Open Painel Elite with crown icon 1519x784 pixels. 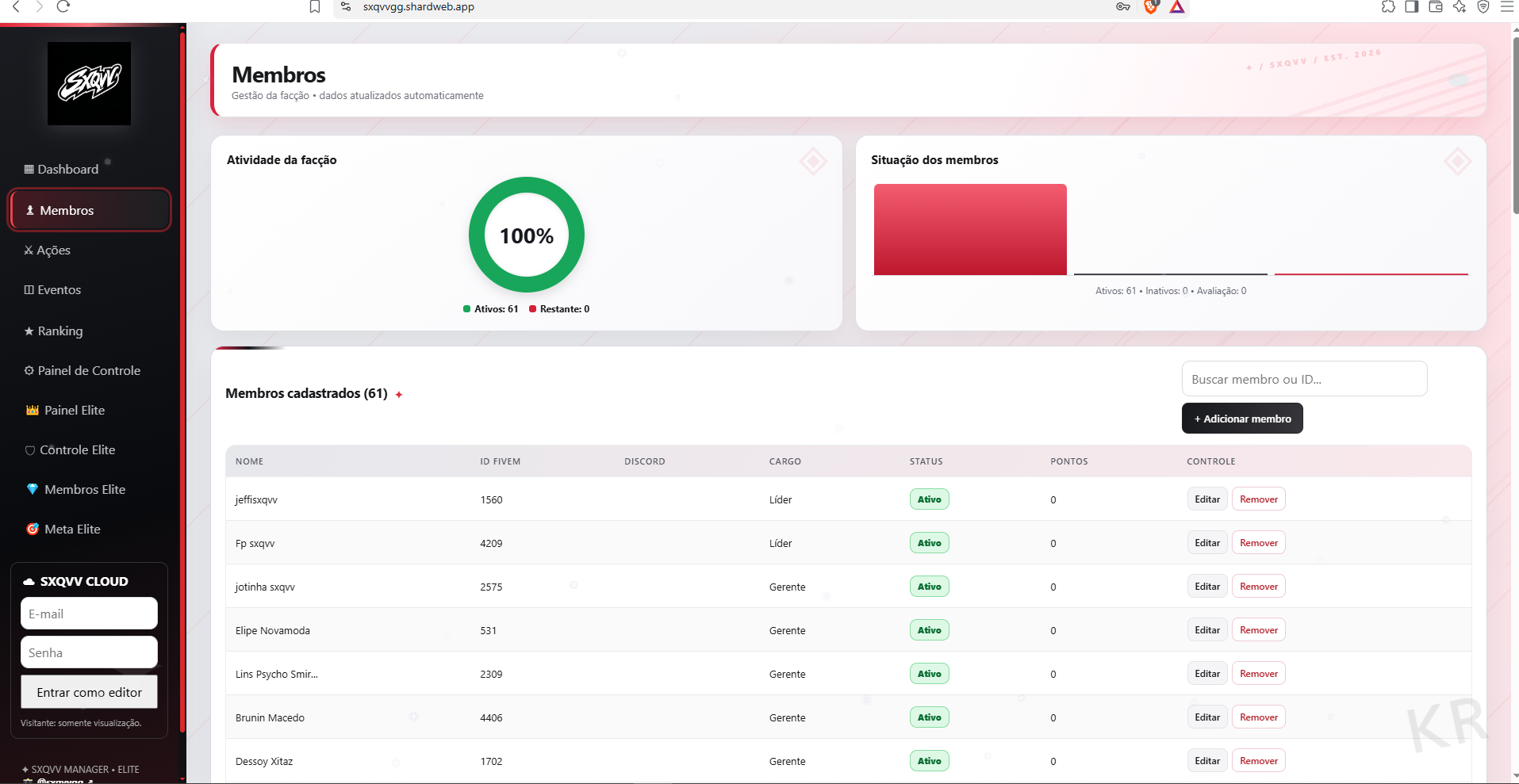(65, 410)
